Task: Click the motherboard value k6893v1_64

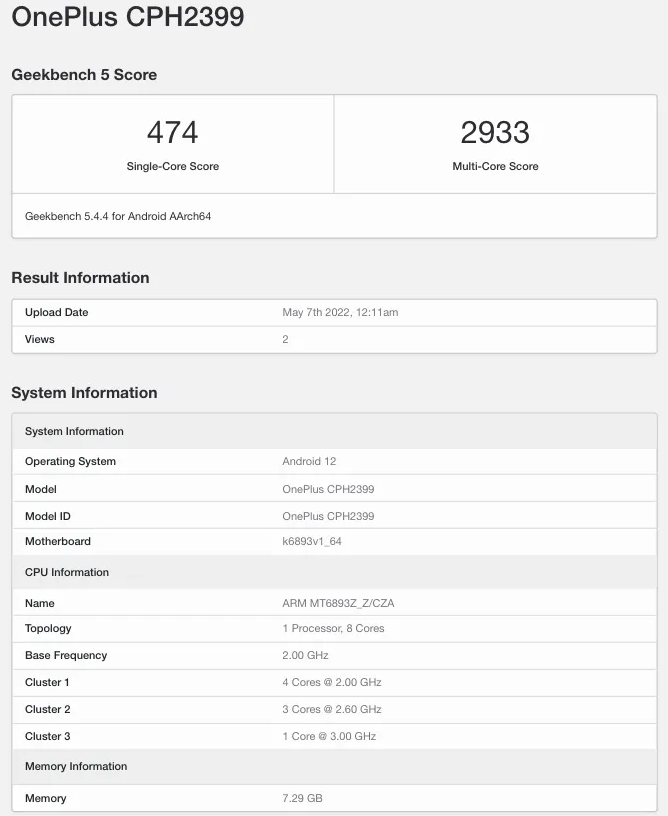Action: [x=312, y=542]
